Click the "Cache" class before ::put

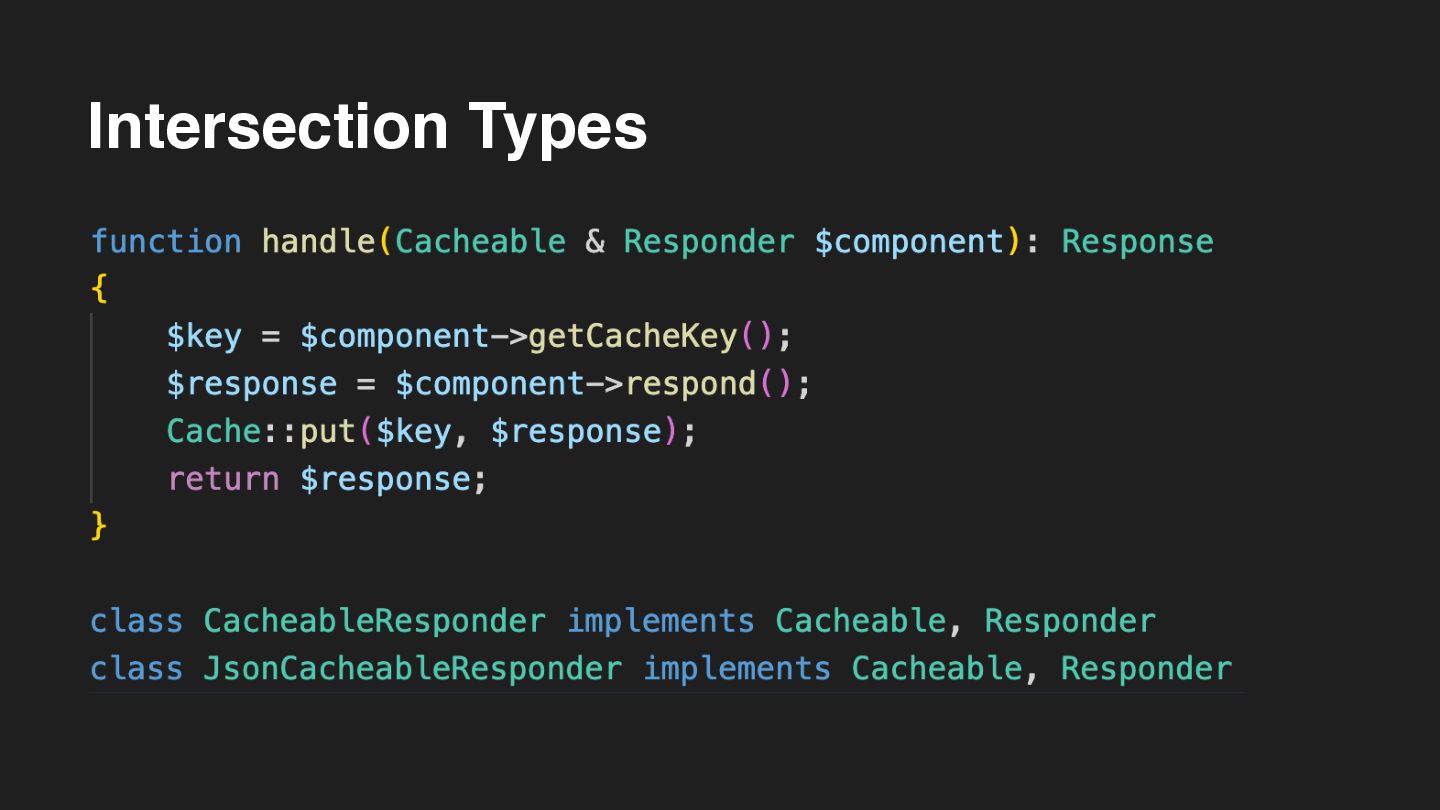pyautogui.click(x=213, y=431)
